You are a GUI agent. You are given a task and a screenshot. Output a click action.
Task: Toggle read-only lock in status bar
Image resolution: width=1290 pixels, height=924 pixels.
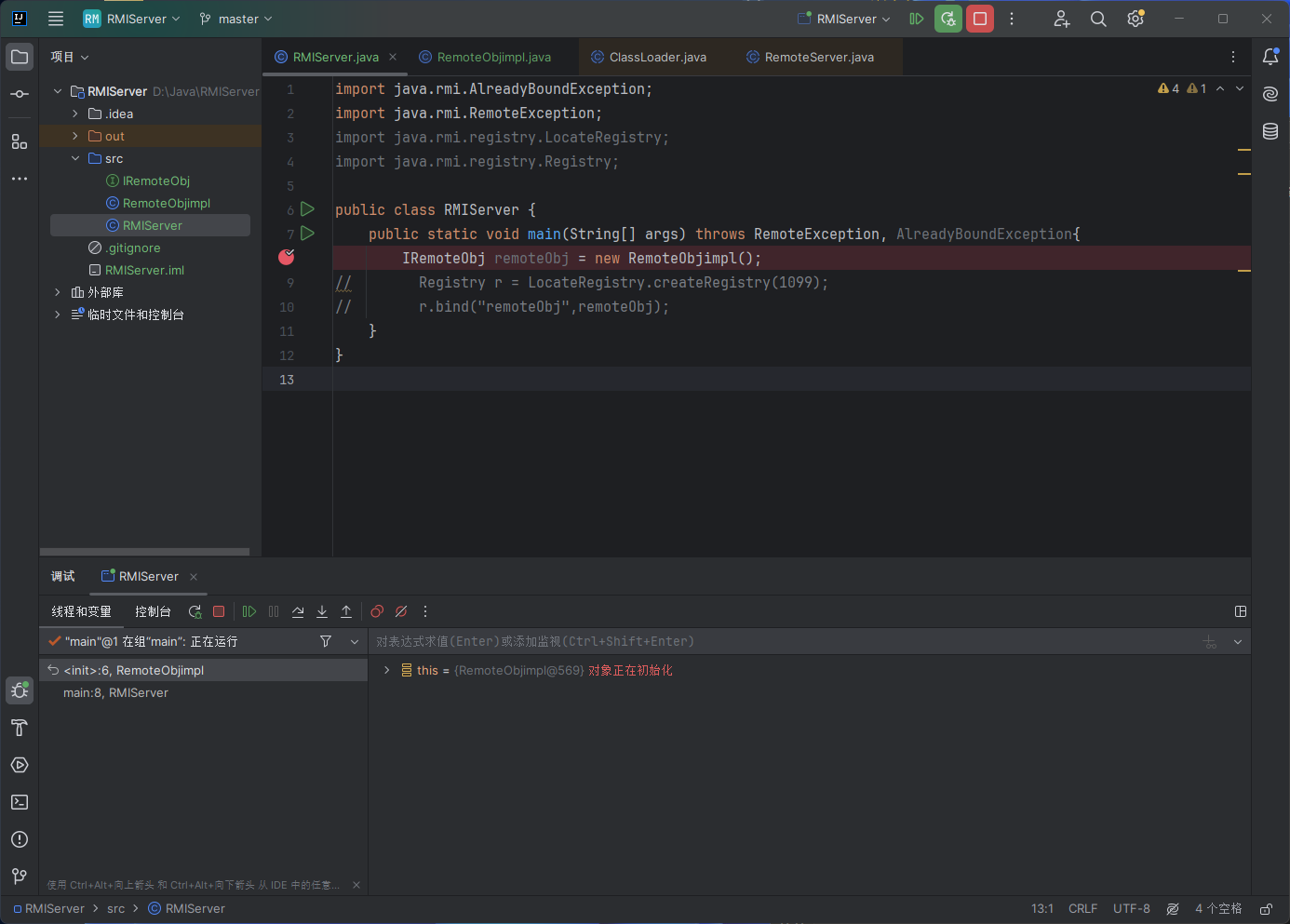[1266, 909]
